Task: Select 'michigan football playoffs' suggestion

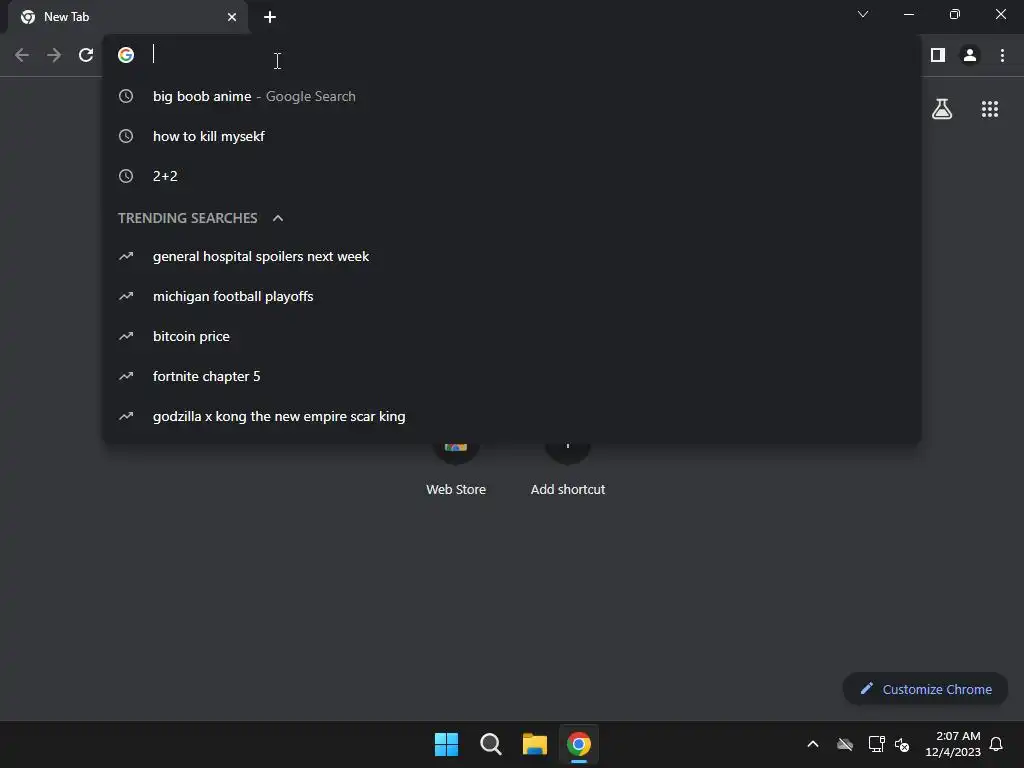Action: (512, 296)
